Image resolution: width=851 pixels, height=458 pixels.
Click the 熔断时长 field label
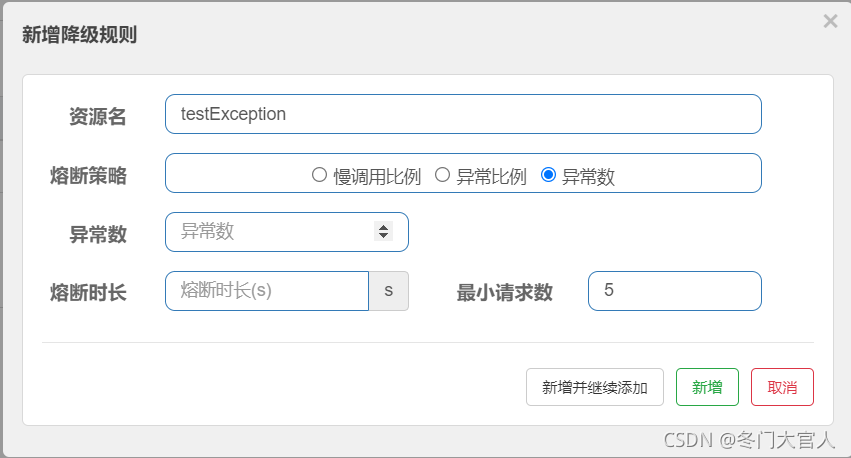click(x=88, y=292)
